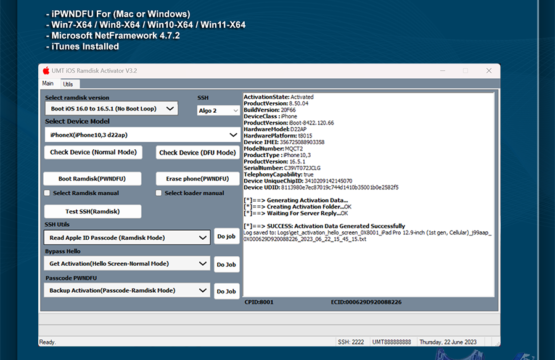Switch to the Utils tab
The height and width of the screenshot is (360, 555).
tap(68, 84)
